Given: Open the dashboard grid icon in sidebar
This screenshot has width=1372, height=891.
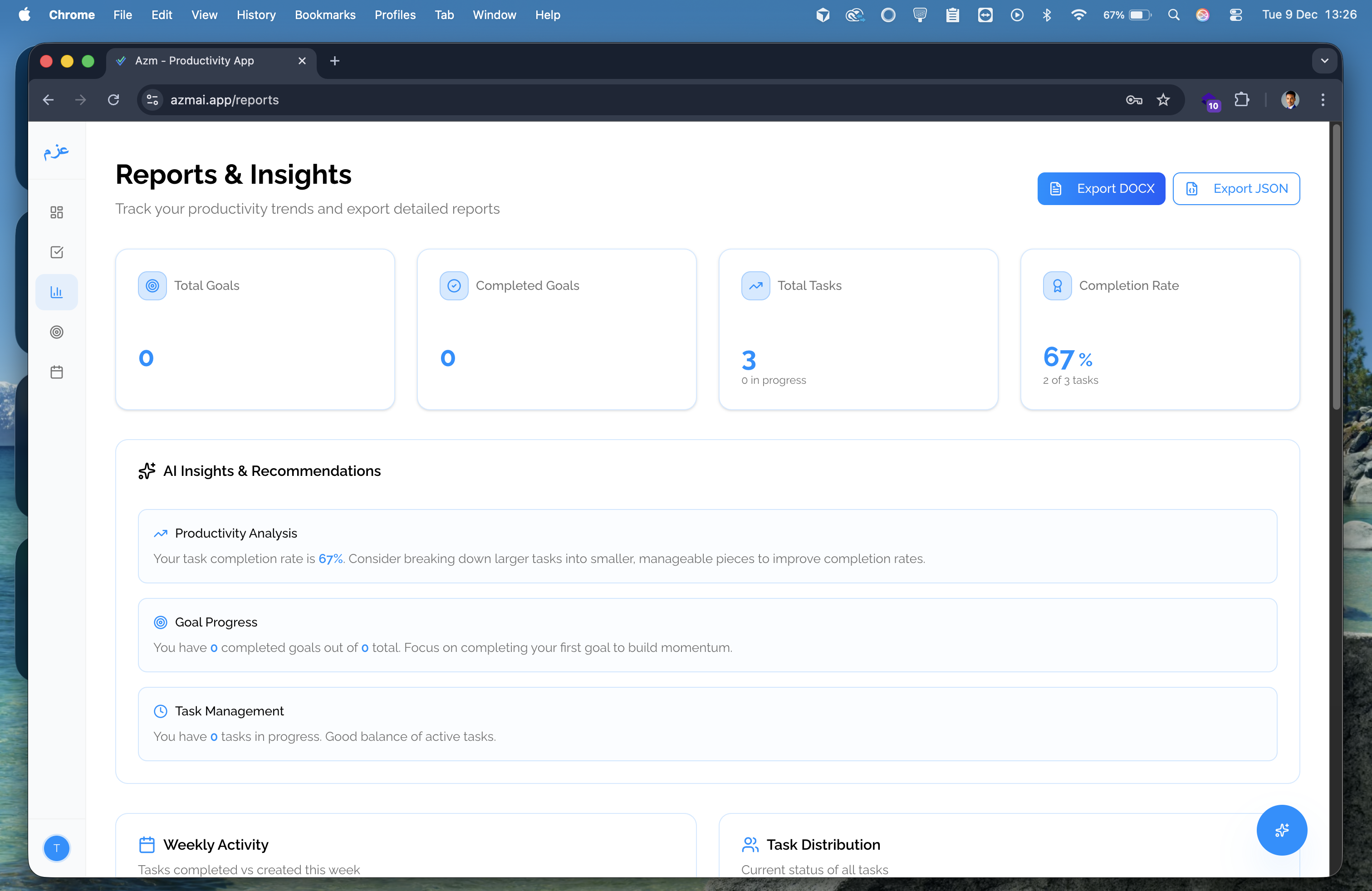Looking at the screenshot, I should click(x=57, y=212).
